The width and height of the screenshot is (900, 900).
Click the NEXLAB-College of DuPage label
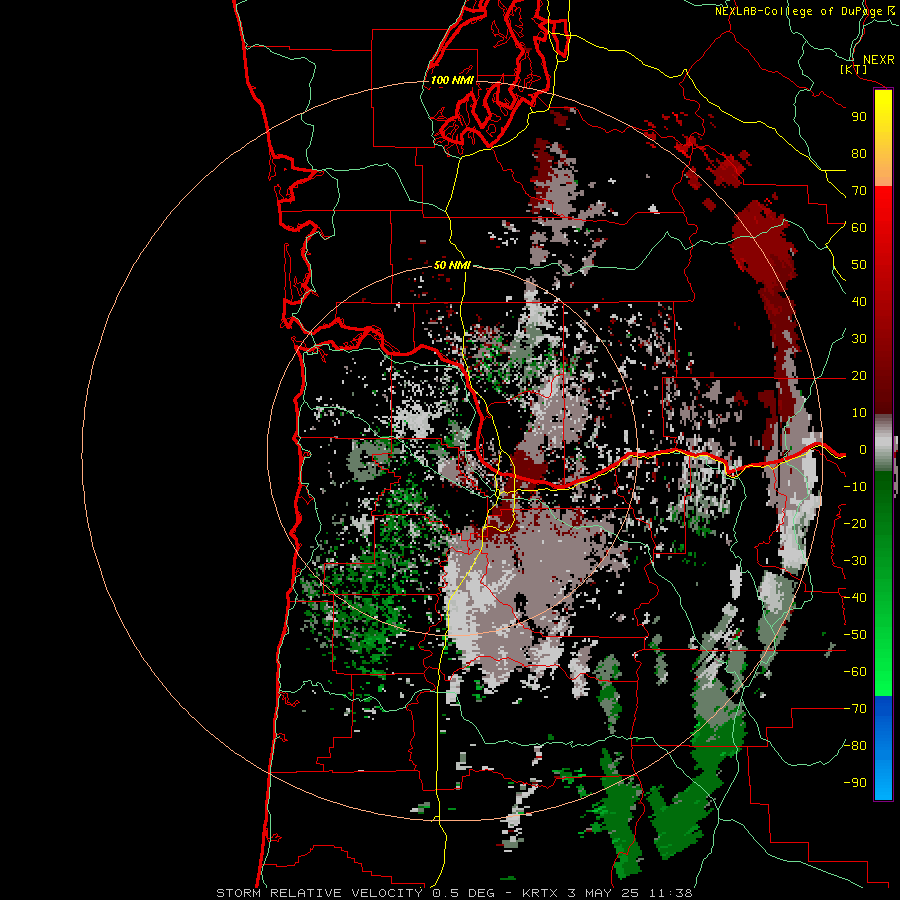tap(804, 11)
